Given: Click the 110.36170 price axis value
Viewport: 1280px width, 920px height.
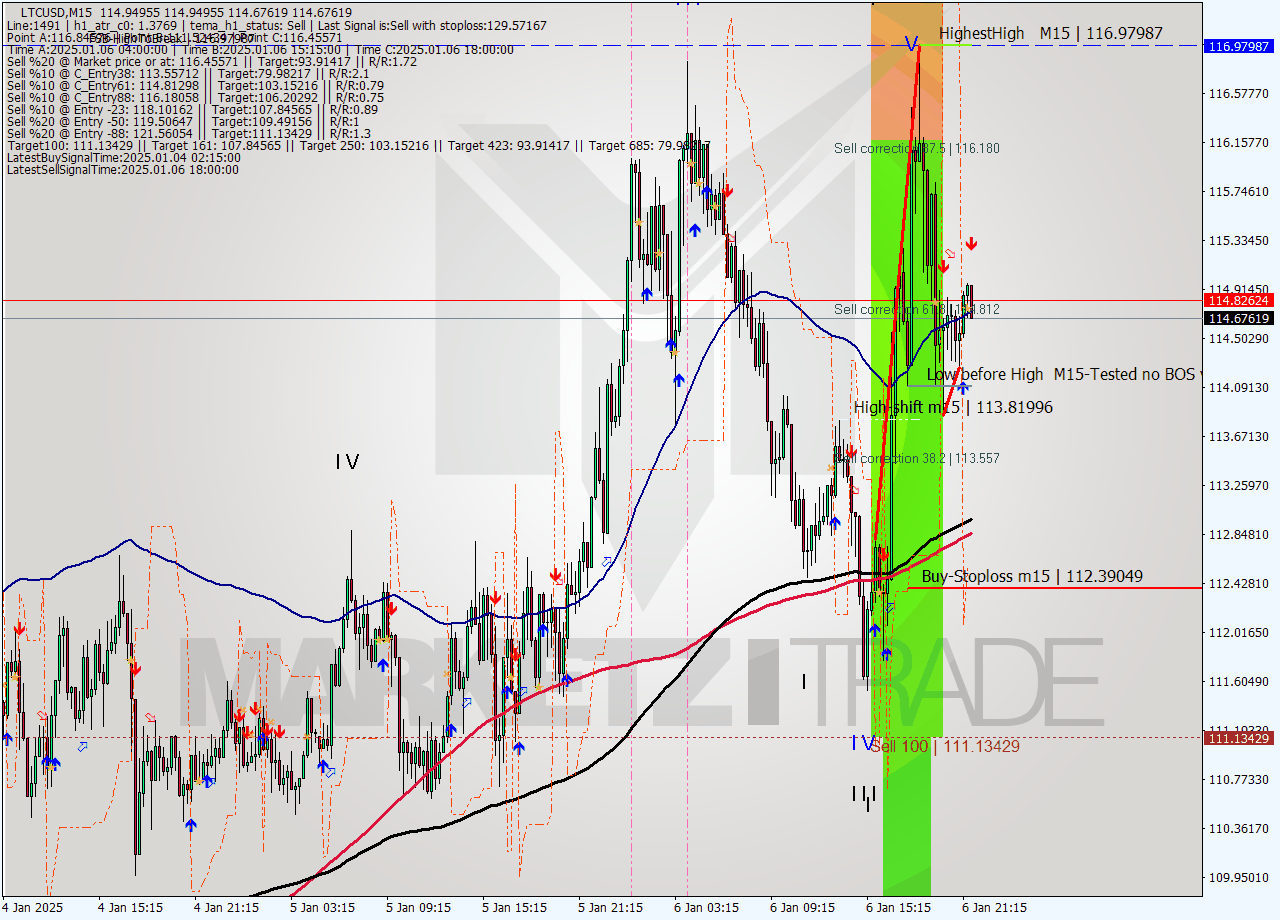Looking at the screenshot, I should pyautogui.click(x=1239, y=829).
